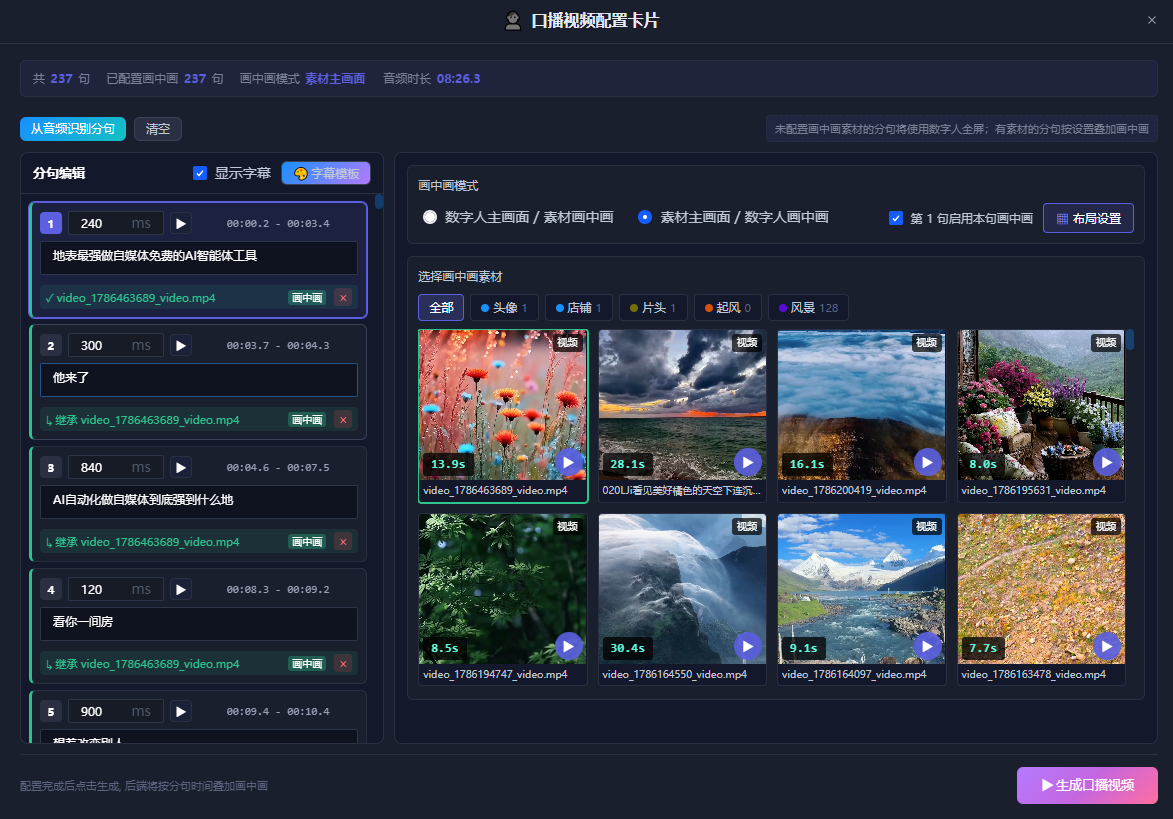Viewport: 1173px width, 819px height.
Task: Play preview of video_1786194747_video.mp4
Action: [x=569, y=646]
